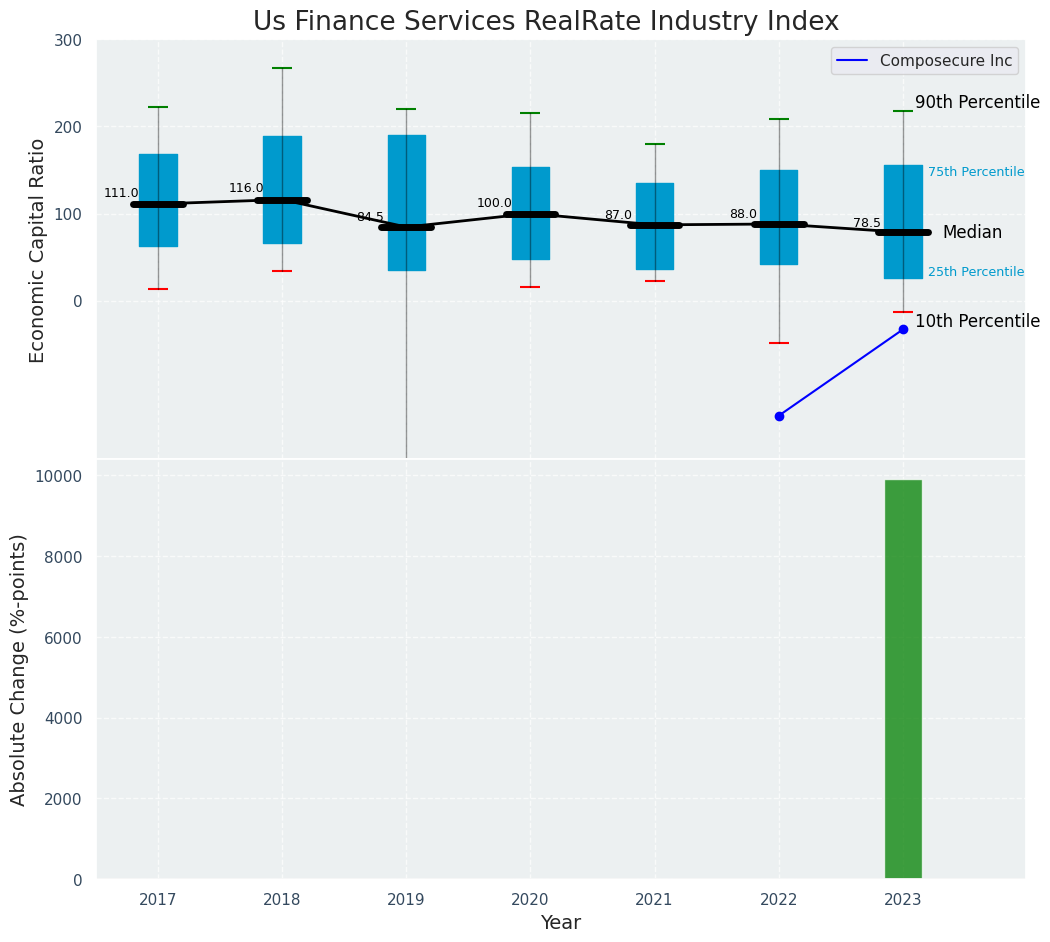Select the 2021 tick on the Year axis
The image size is (1050, 942).
(x=654, y=900)
